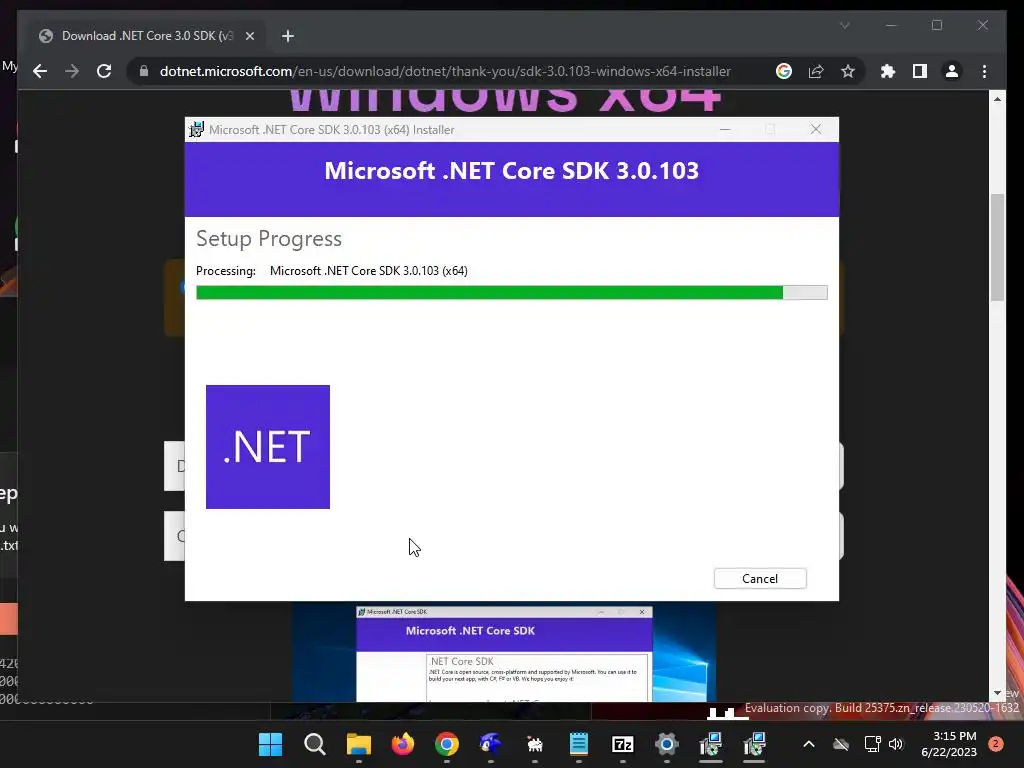Close the Download .NET Core tab
This screenshot has width=1024, height=768.
pyautogui.click(x=249, y=36)
